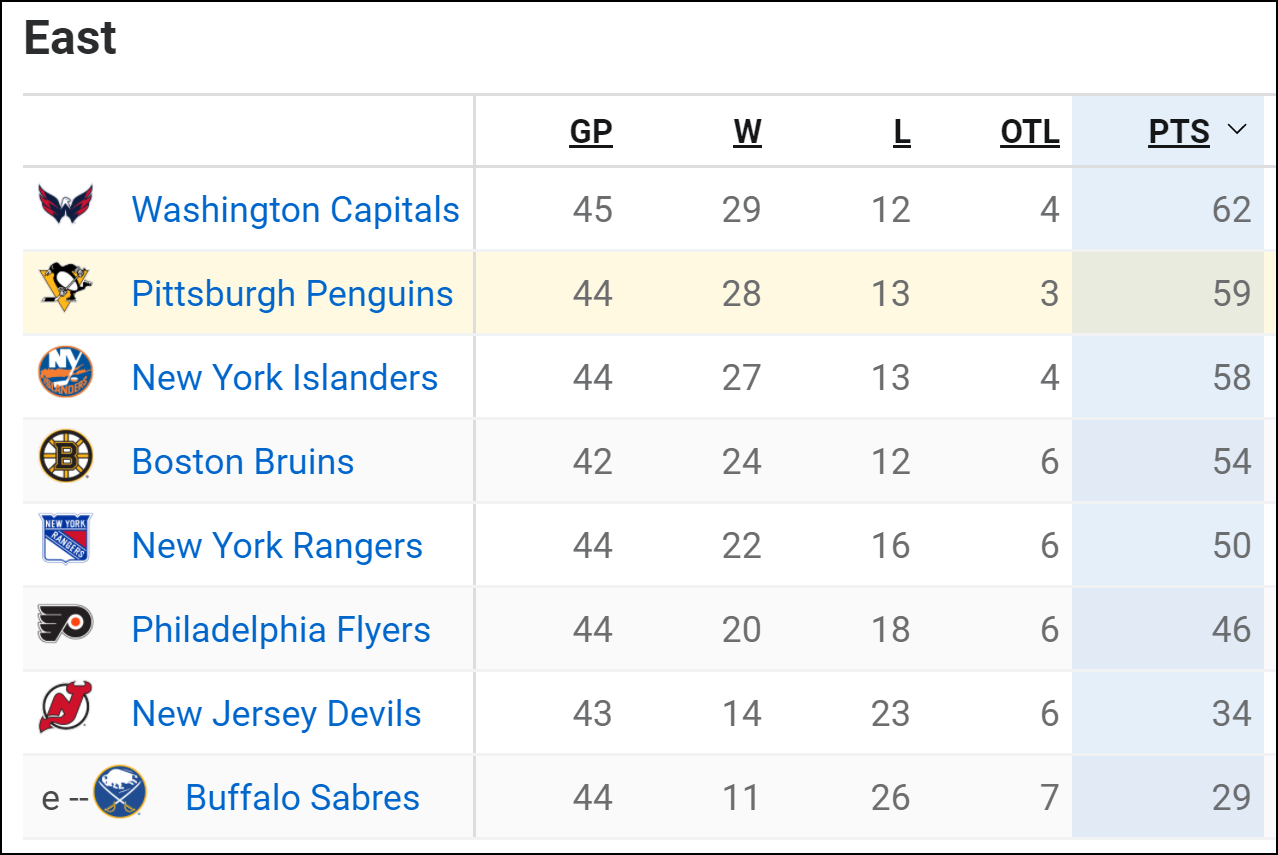The width and height of the screenshot is (1278, 855).
Task: Open the Pittsburgh Penguins team page
Action: 292,294
